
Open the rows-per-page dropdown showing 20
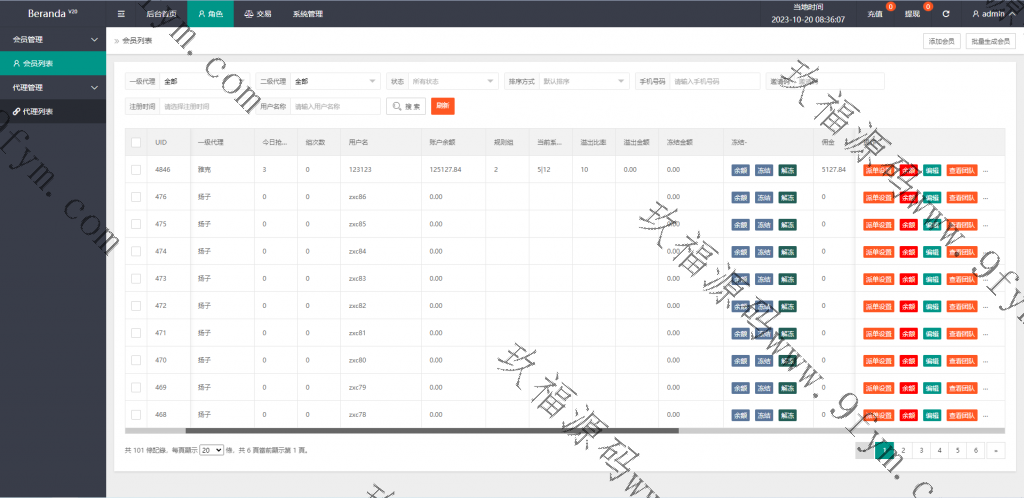(211, 451)
